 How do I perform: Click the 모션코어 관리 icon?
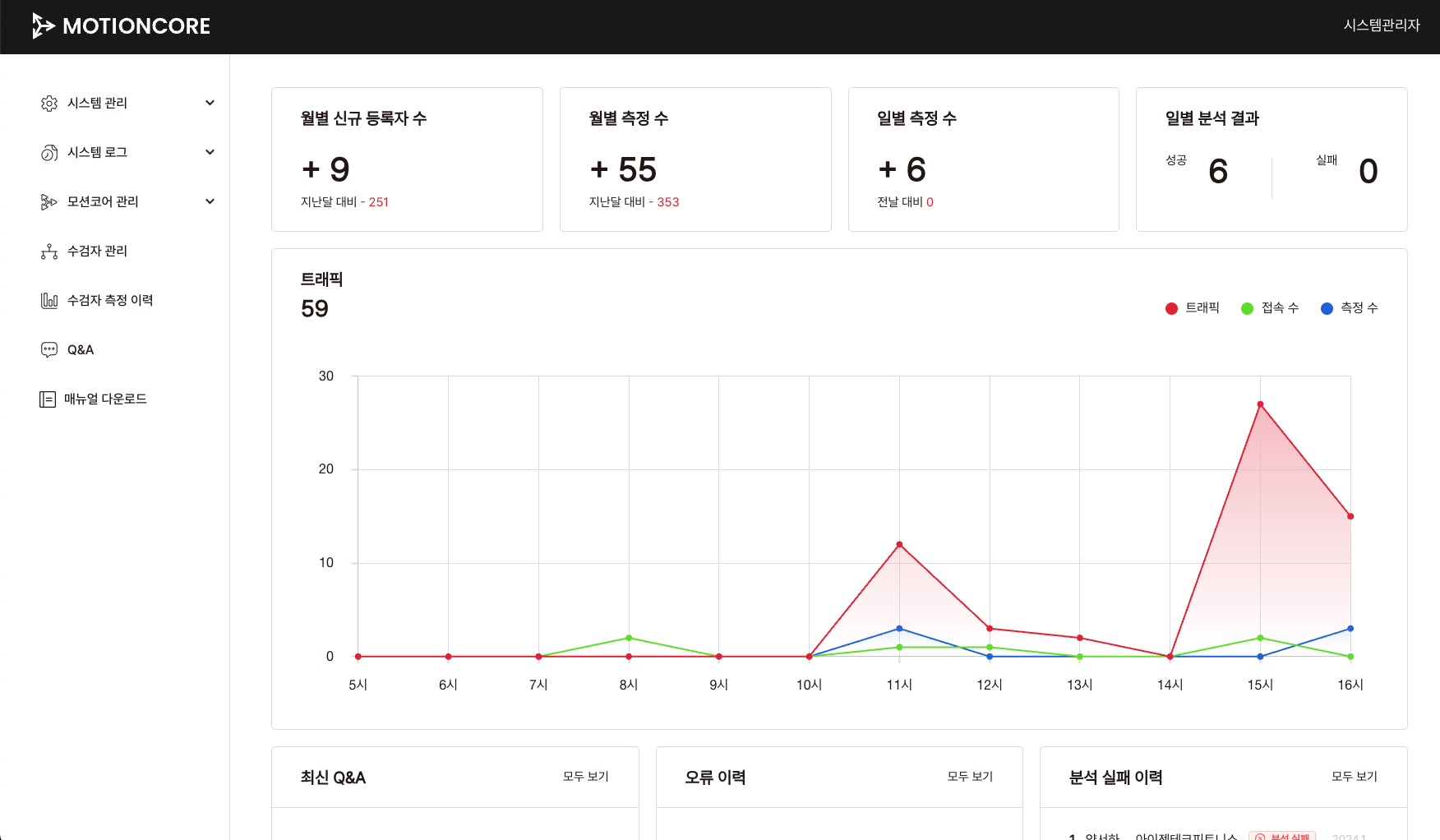[x=49, y=201]
